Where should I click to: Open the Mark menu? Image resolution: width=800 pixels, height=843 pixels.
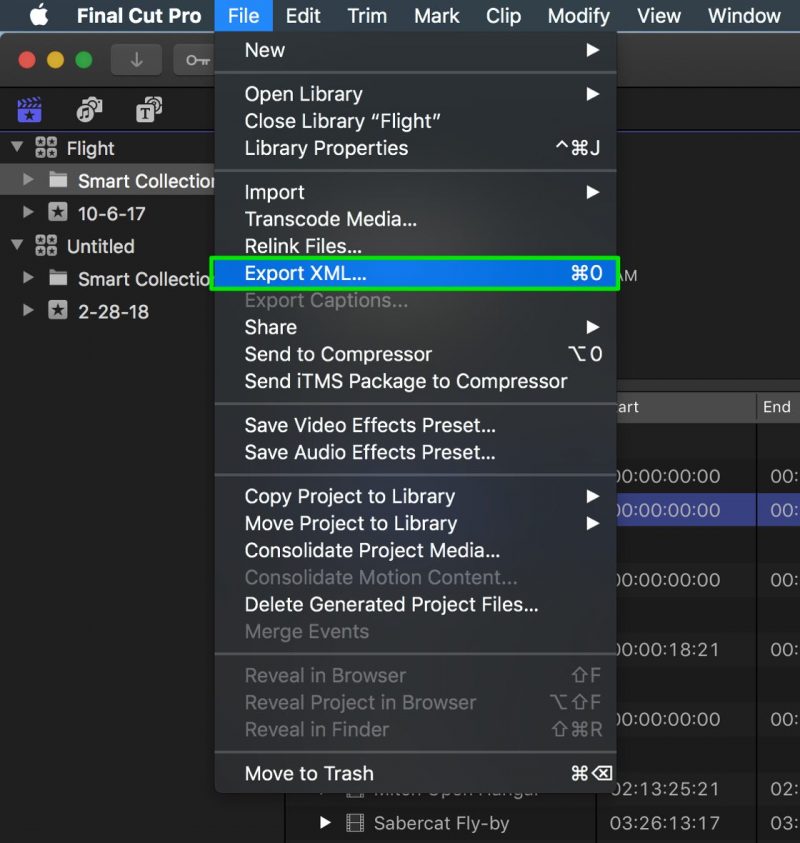[x=437, y=16]
